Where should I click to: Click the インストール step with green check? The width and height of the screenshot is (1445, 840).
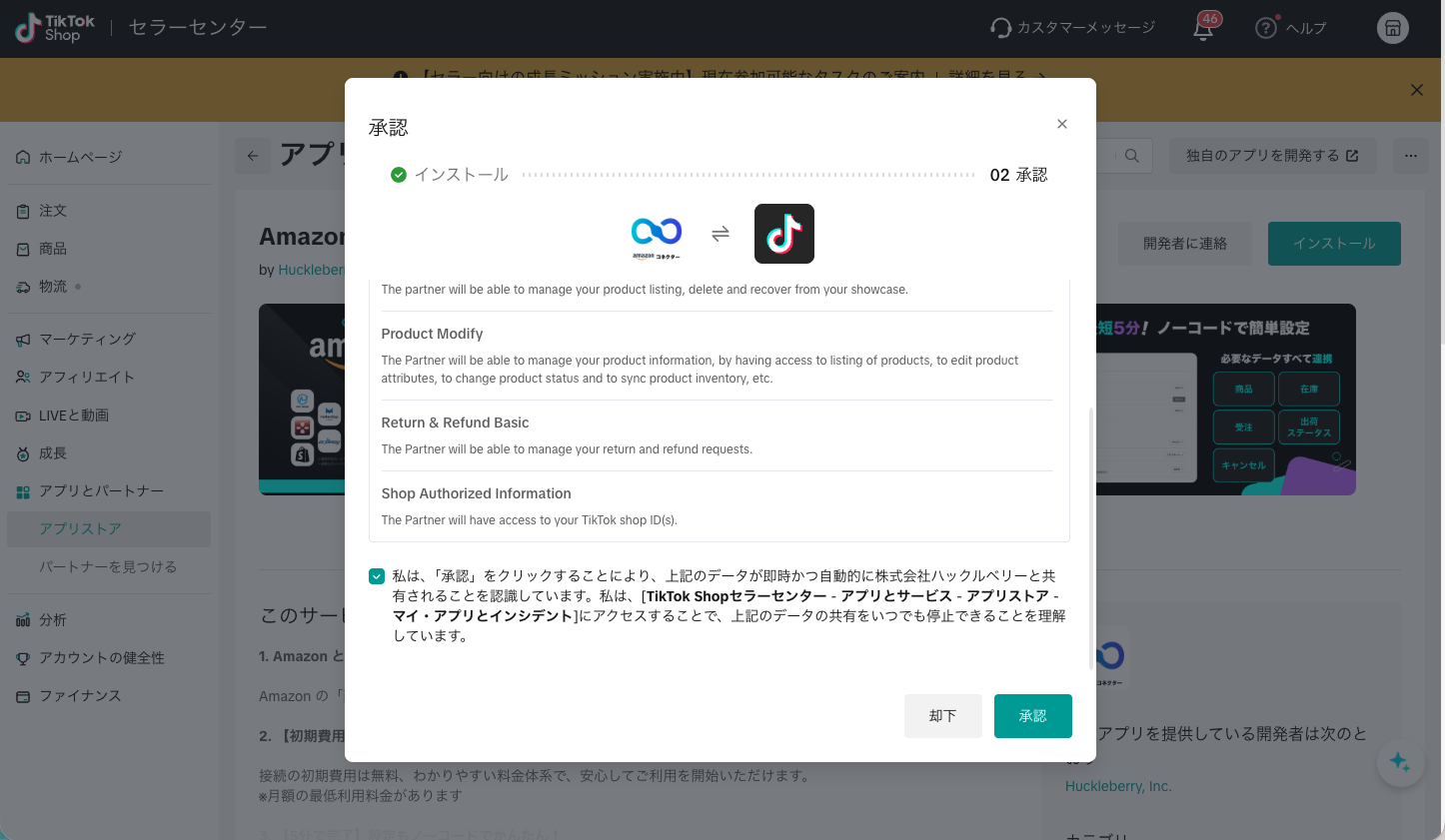pyautogui.click(x=450, y=175)
